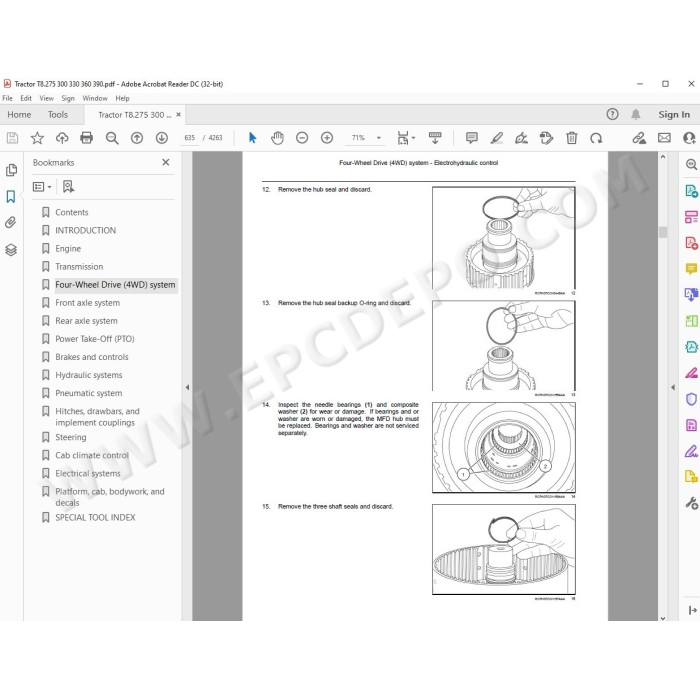
Task: Select Four-Wheel Drive (4WD) system bookmark
Action: pos(115,285)
